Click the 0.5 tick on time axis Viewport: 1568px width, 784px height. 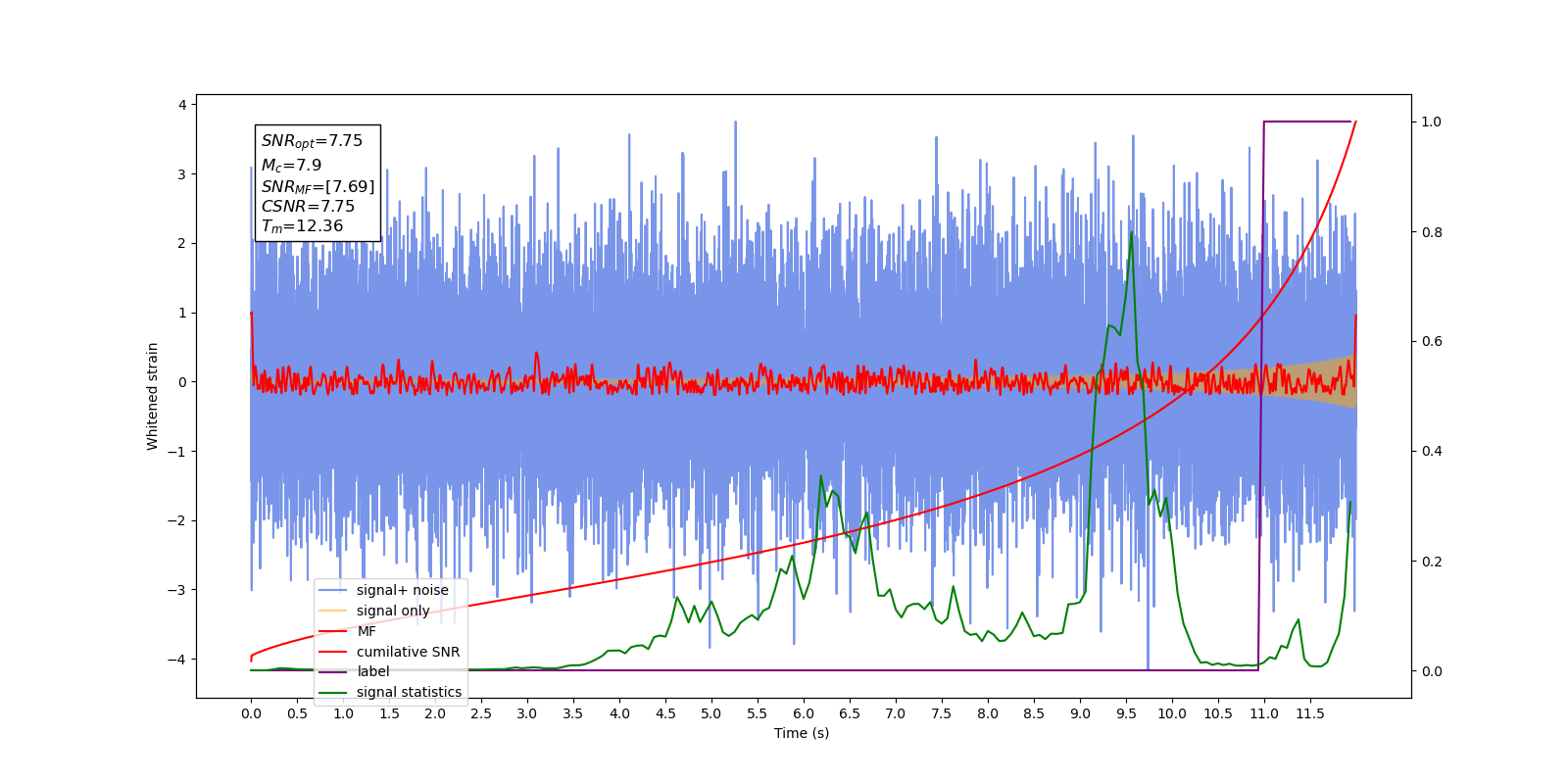[x=297, y=713]
